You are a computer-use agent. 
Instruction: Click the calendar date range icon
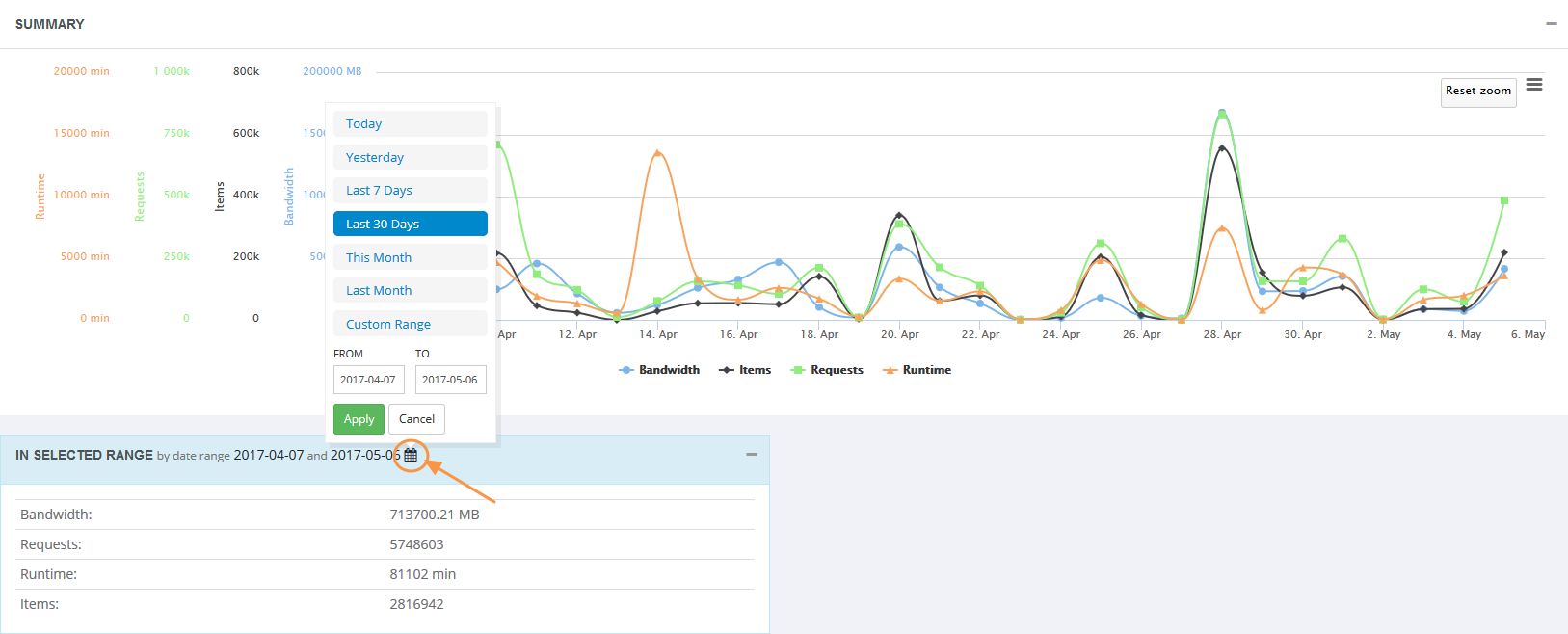pyautogui.click(x=411, y=455)
